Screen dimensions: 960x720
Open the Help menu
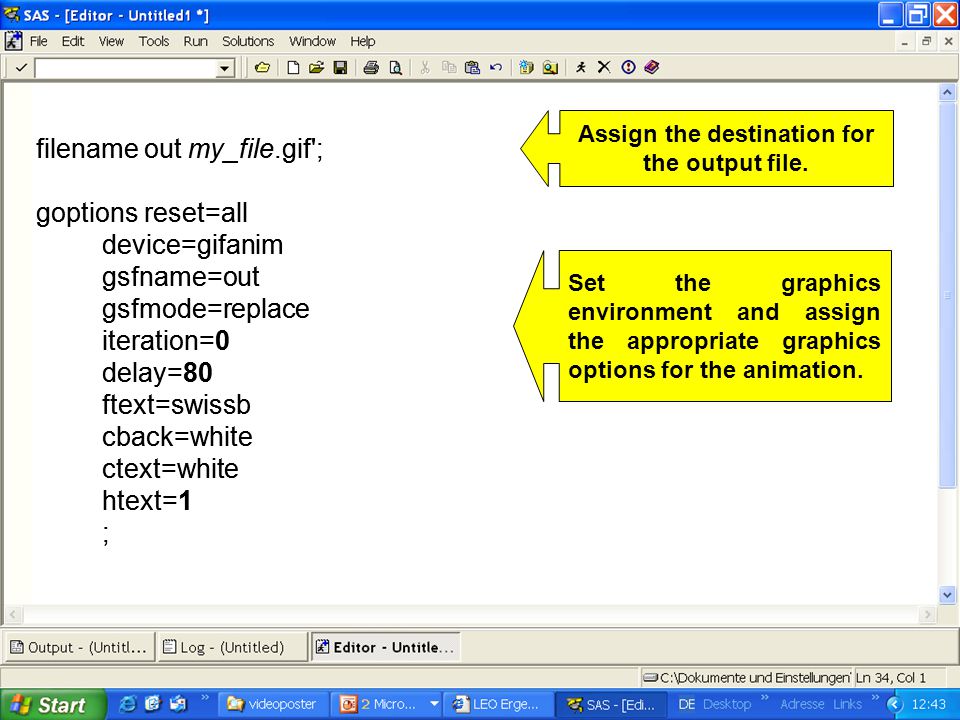point(362,41)
